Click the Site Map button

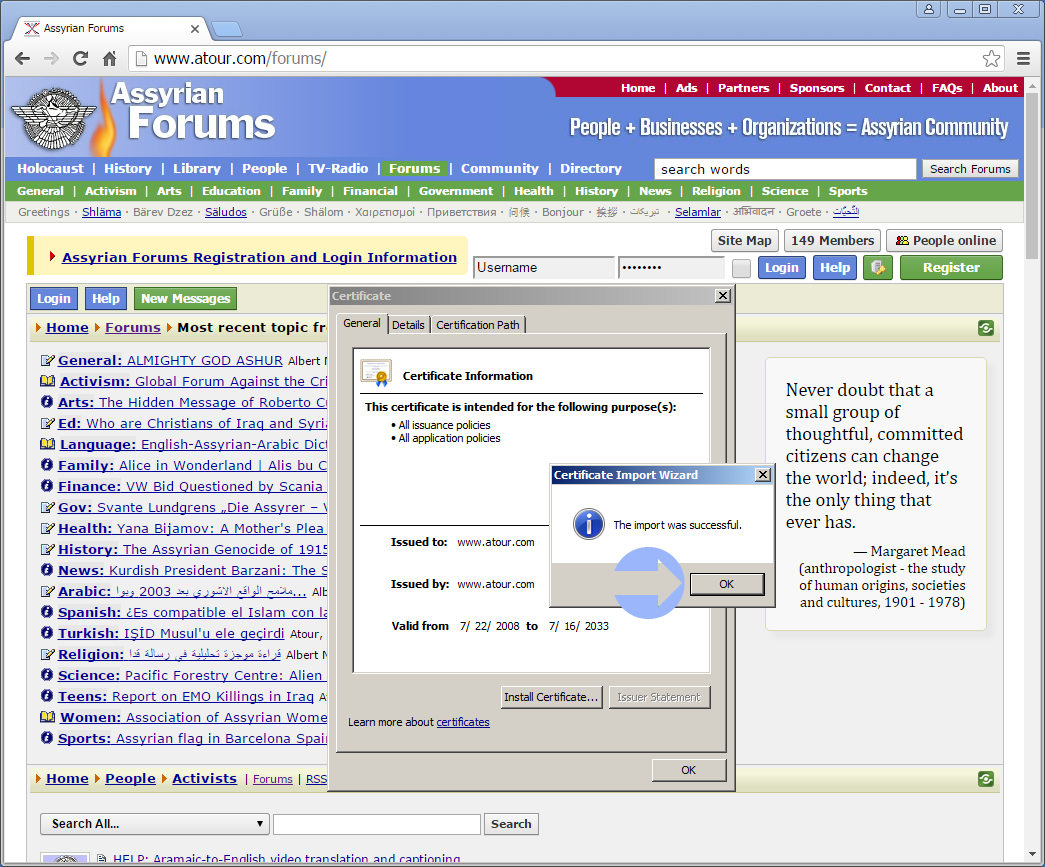[744, 241]
